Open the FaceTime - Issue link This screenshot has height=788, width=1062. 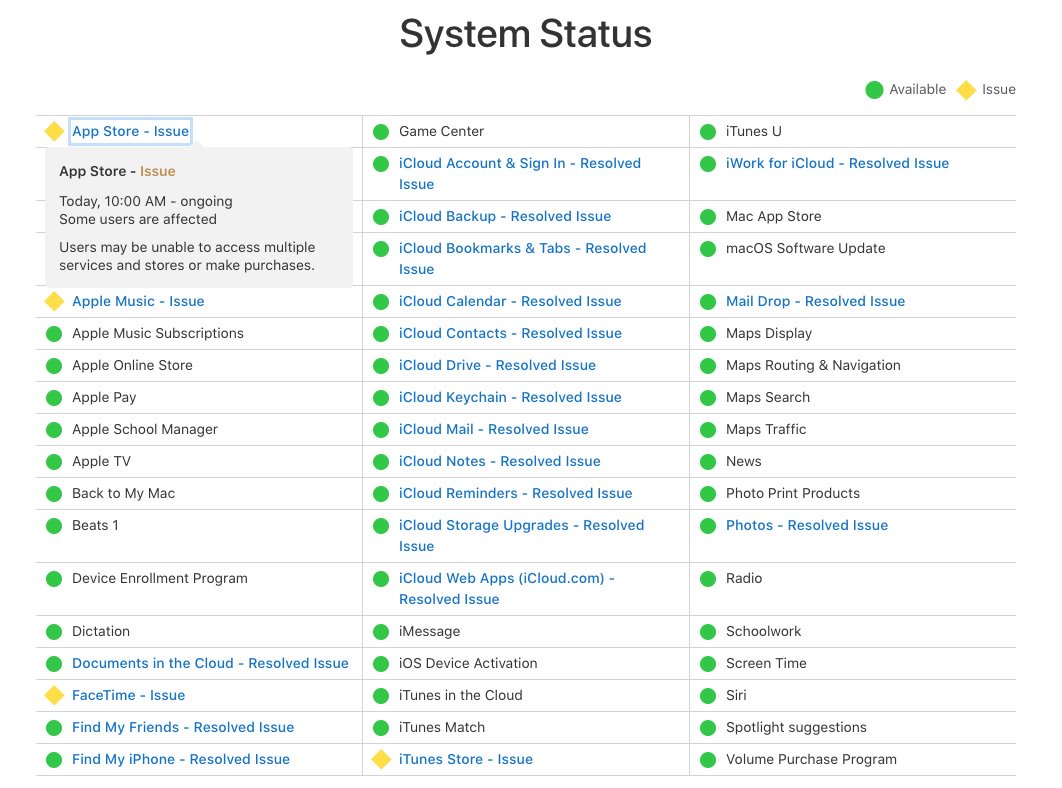pyautogui.click(x=129, y=695)
